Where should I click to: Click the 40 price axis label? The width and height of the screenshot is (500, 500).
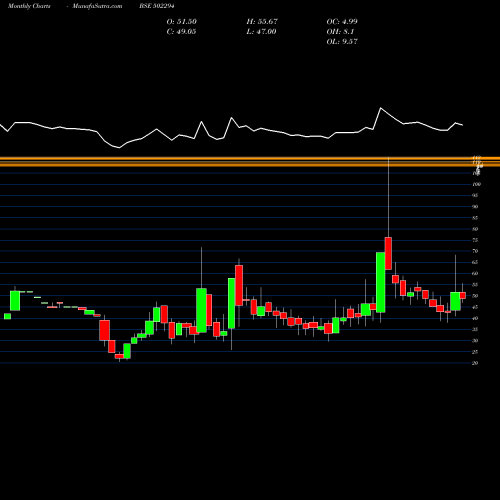(x=475, y=318)
